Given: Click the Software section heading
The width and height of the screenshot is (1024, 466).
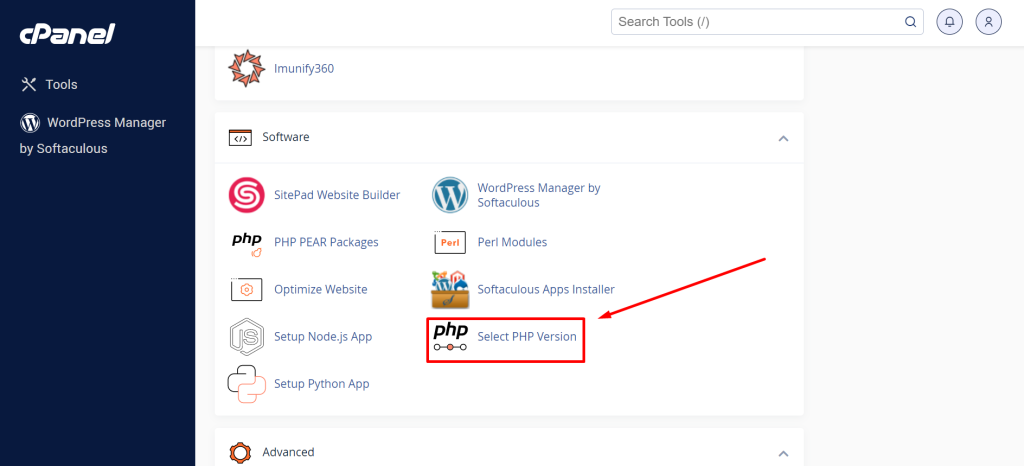Looking at the screenshot, I should tap(286, 137).
